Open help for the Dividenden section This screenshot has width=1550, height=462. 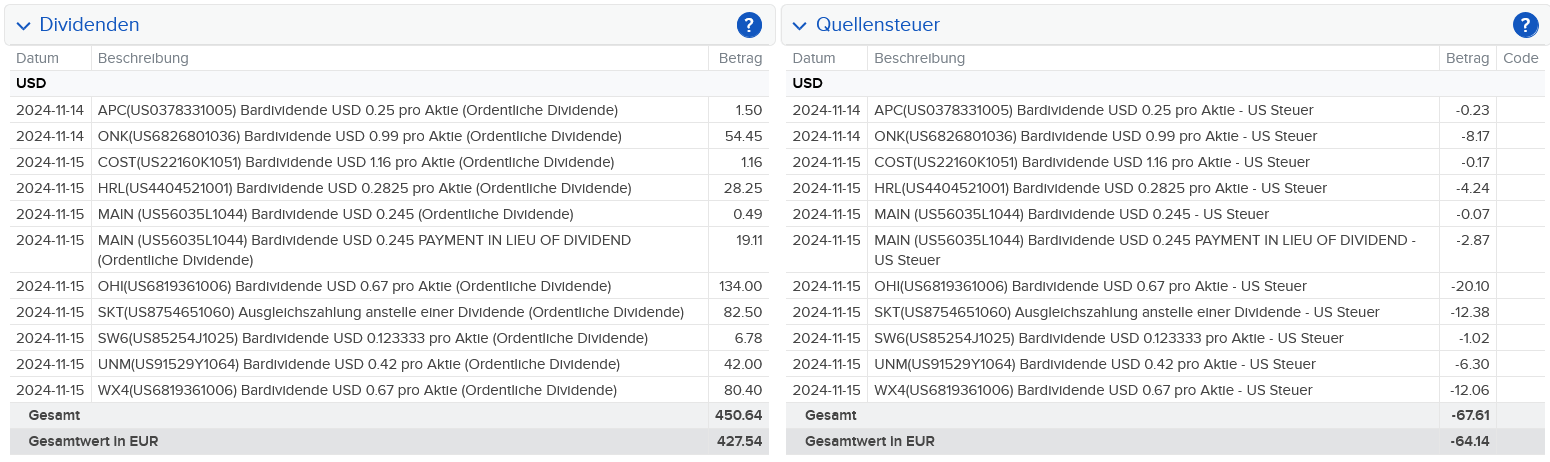pos(749,25)
